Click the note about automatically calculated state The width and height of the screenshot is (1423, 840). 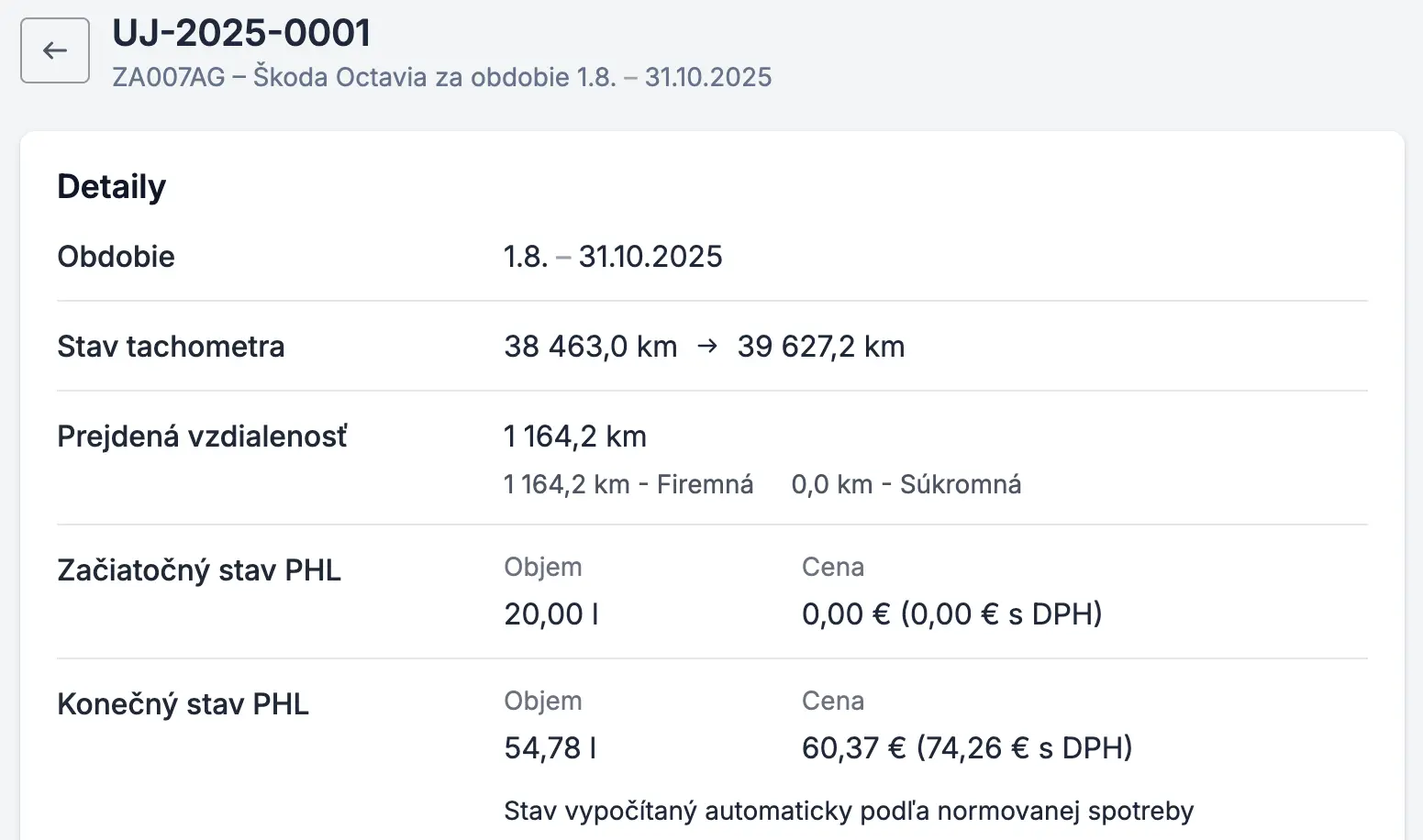(849, 811)
